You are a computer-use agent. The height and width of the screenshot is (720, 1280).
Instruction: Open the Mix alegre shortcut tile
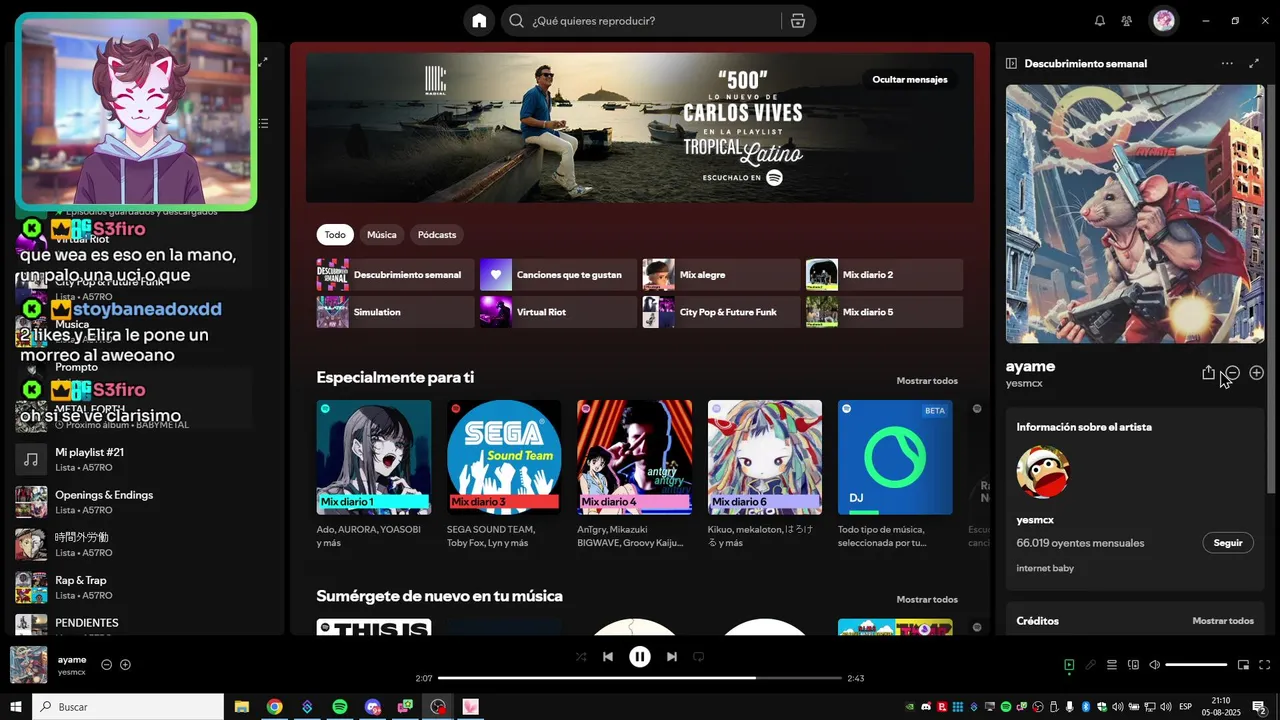[x=721, y=275]
